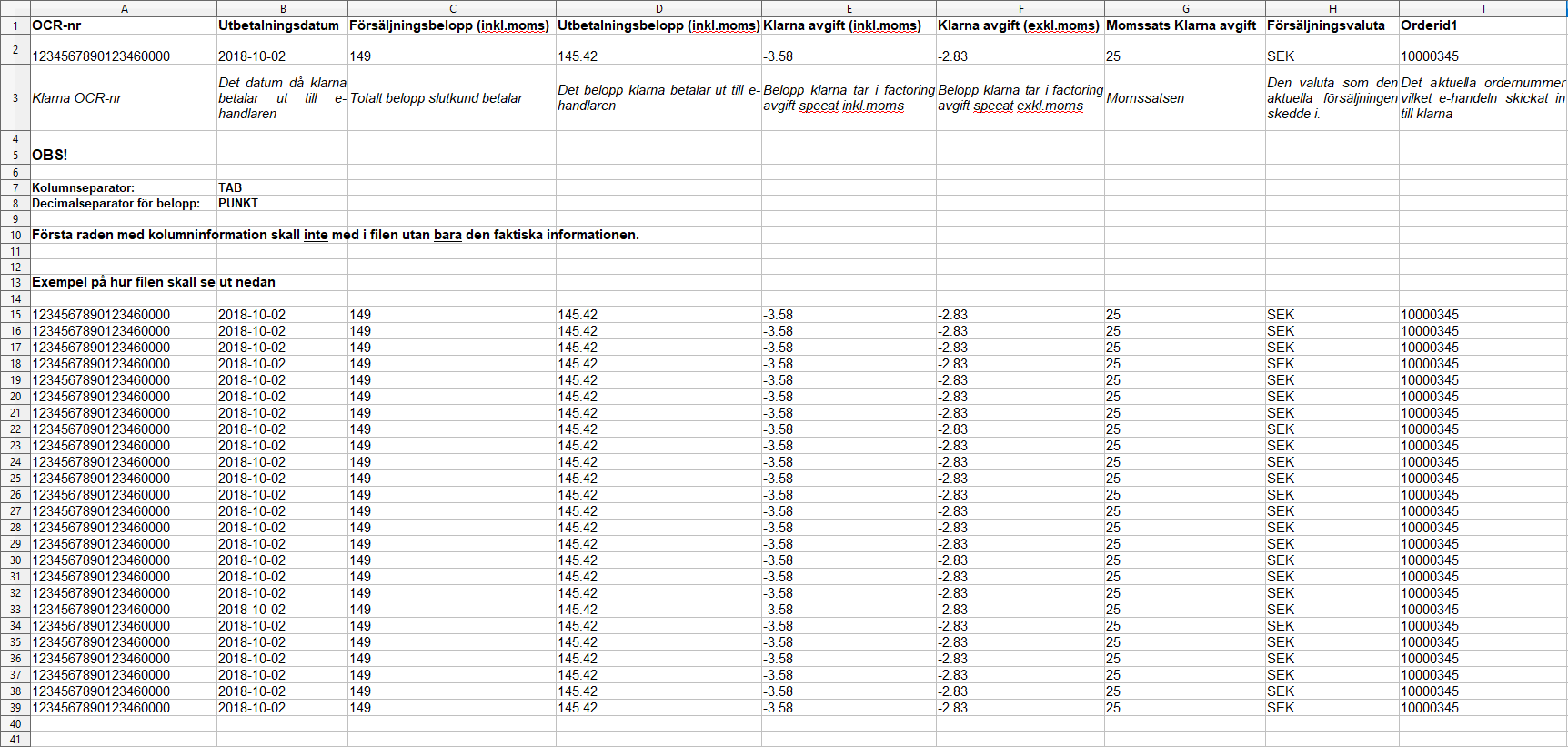Select the column A header
This screenshot has width=1568, height=747.
124,8
